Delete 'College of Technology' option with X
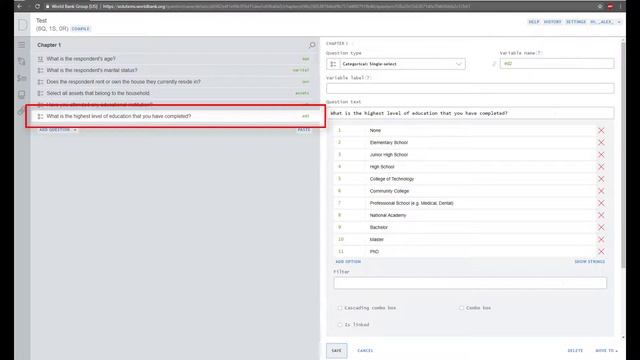The width and height of the screenshot is (640, 360). [x=601, y=179]
